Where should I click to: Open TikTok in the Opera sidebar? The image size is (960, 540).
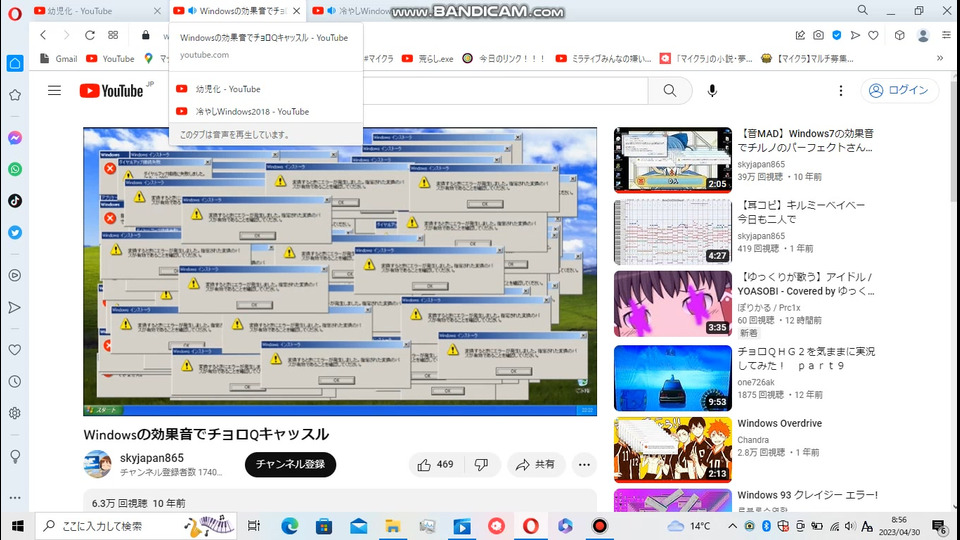(15, 201)
